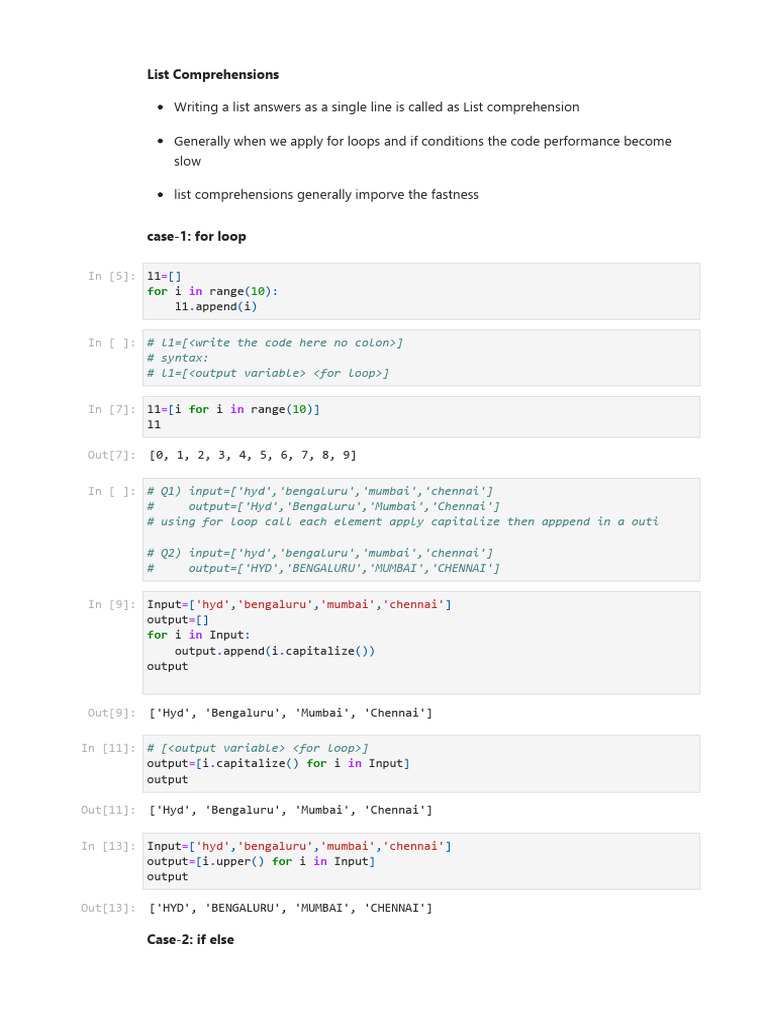Focus the cell using i.upper() comprehension

coord(421,861)
